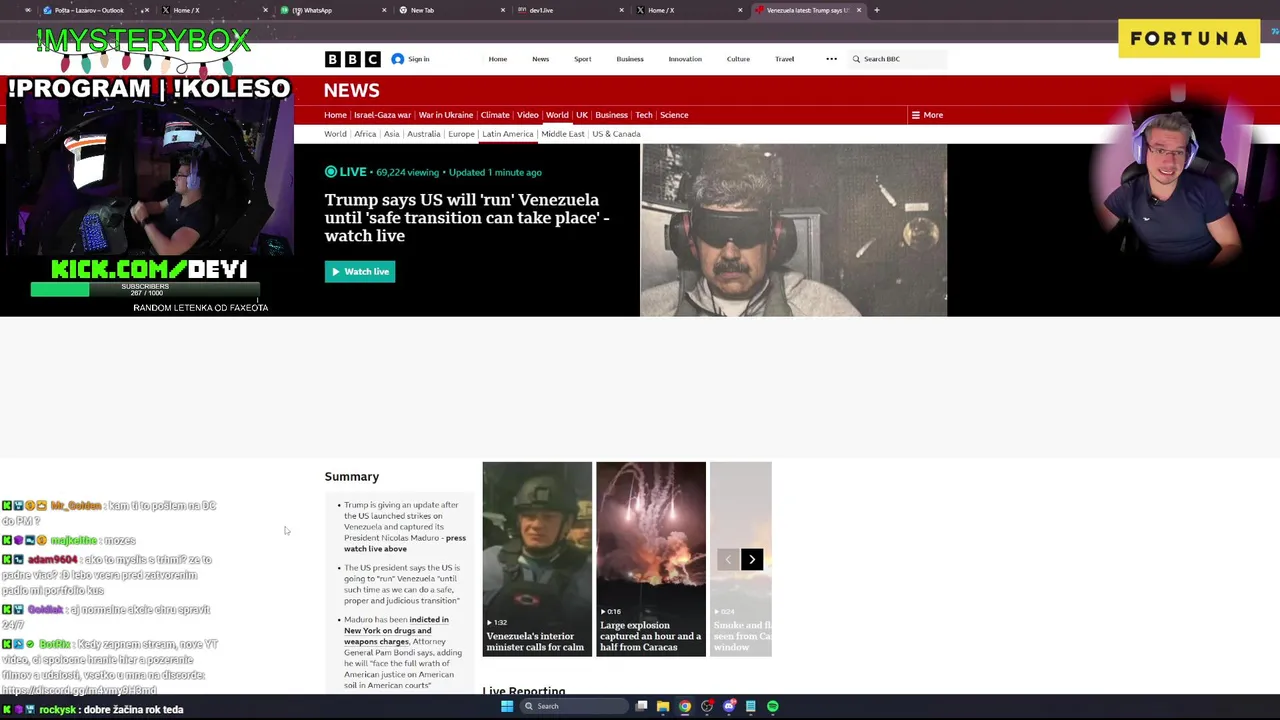Viewport: 1280px width, 720px height.
Task: Select Australia in regional sub-navigation
Action: click(x=423, y=134)
